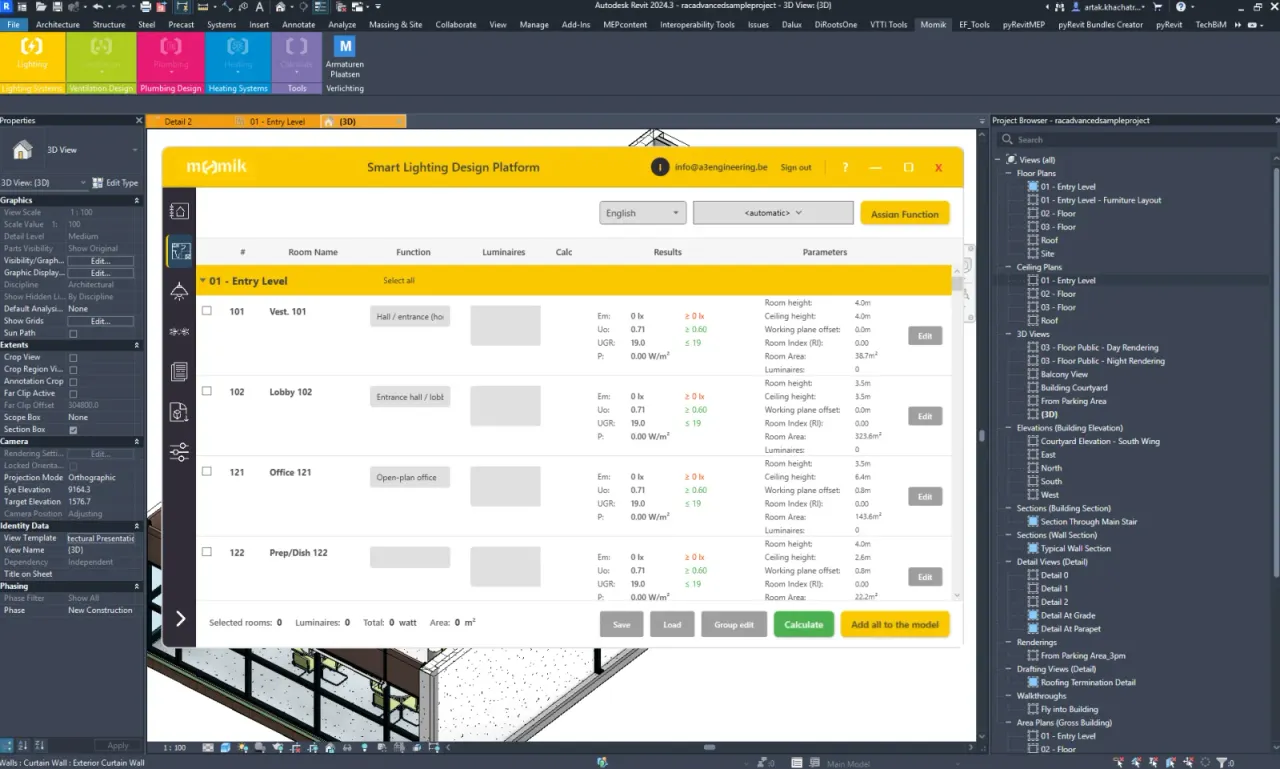This screenshot has width=1280, height=769.
Task: Open the Plumbing design tool
Action: [x=171, y=56]
